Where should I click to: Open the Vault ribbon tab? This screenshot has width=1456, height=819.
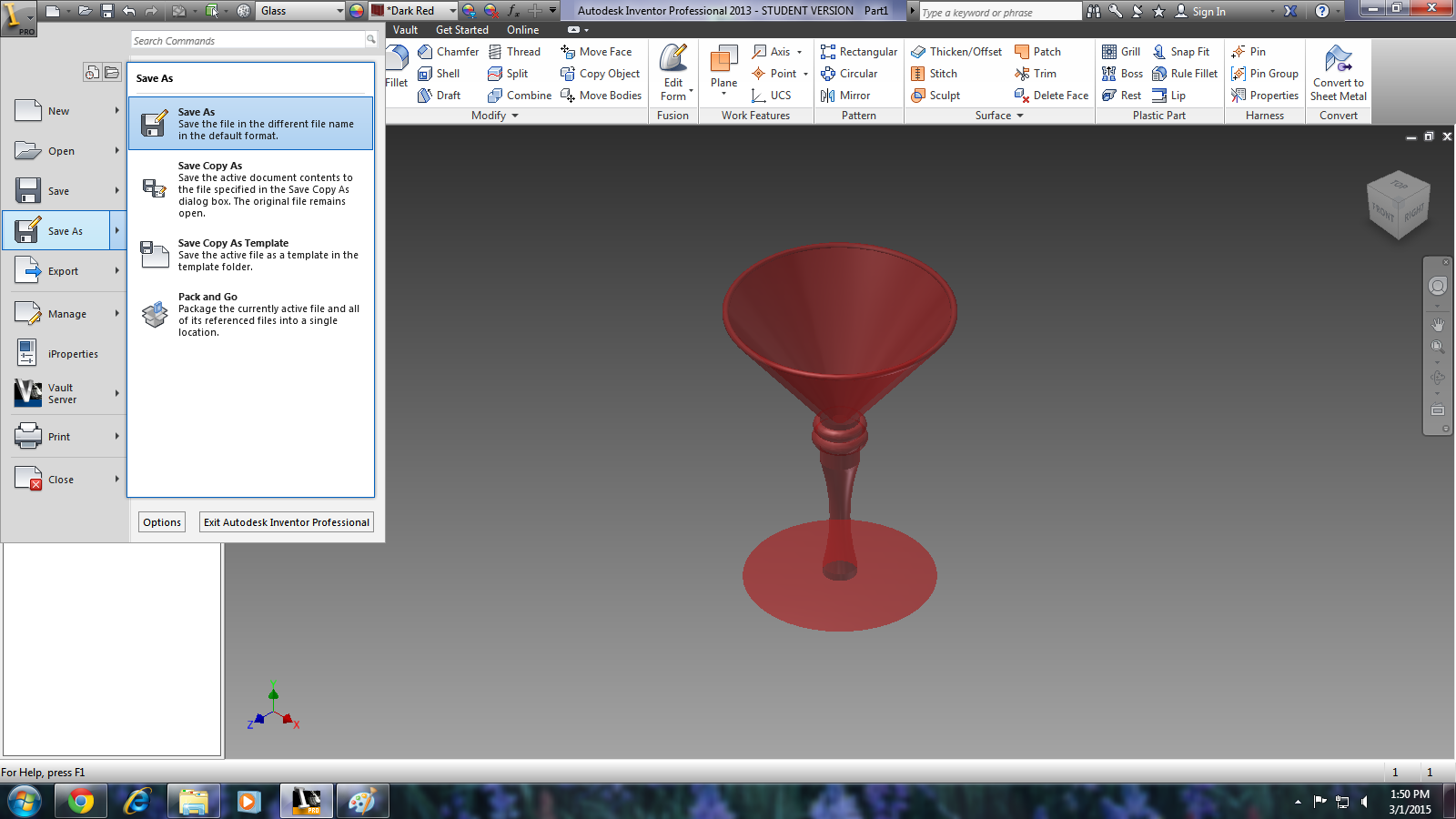(405, 30)
